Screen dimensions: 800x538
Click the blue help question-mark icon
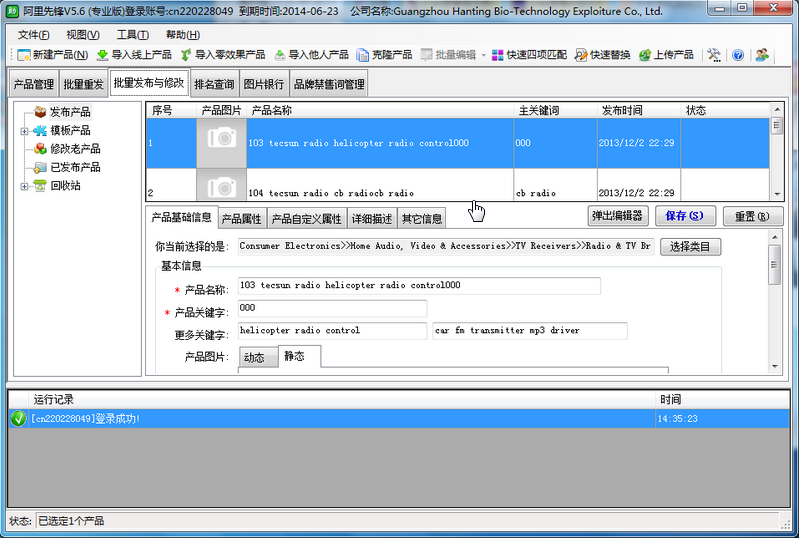[738, 55]
